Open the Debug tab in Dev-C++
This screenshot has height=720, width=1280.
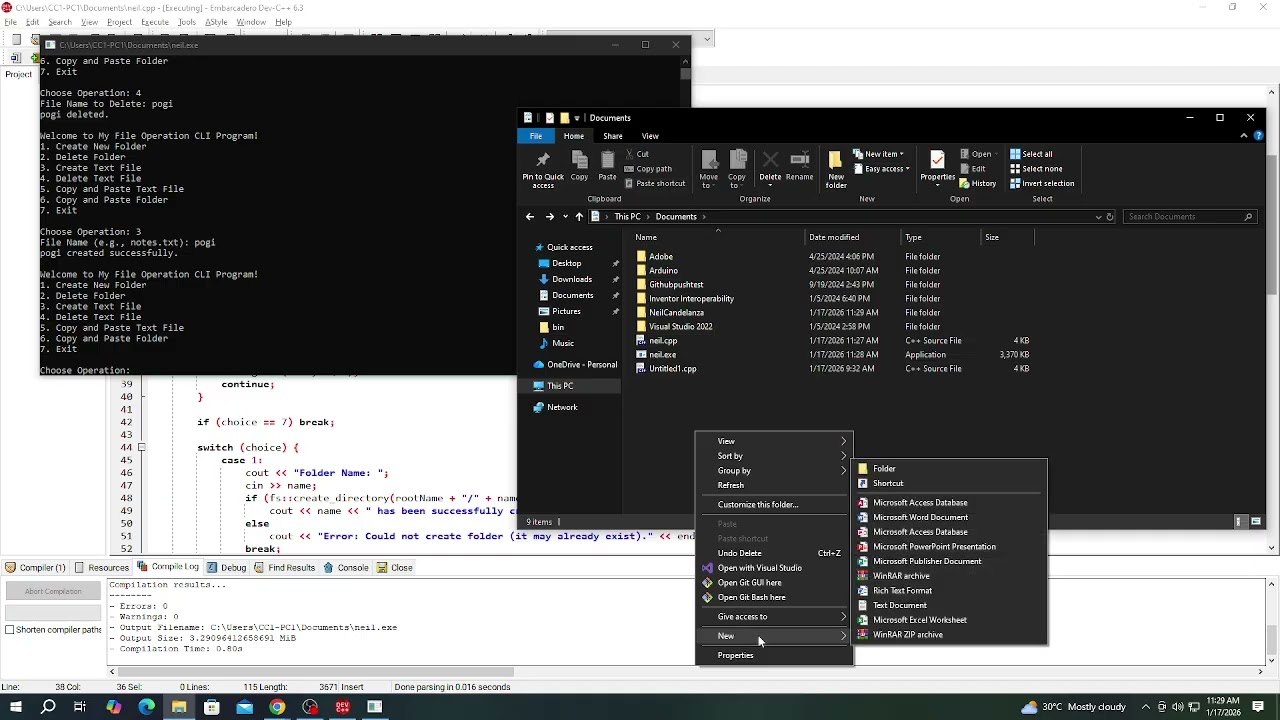tap(227, 568)
